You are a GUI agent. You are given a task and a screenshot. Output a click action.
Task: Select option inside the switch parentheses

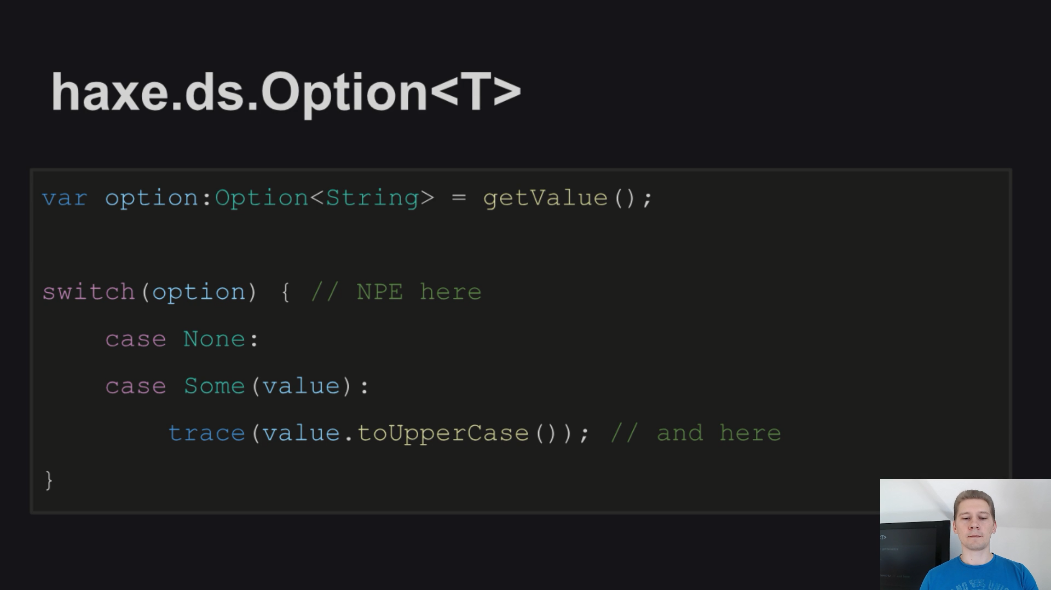pos(199,292)
